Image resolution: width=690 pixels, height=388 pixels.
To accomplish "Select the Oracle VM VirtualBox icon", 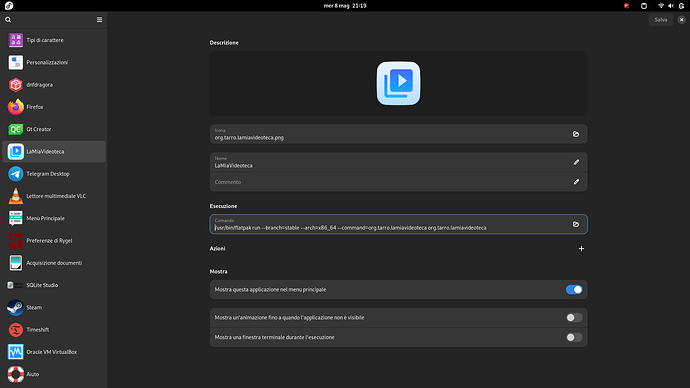I will pos(16,352).
